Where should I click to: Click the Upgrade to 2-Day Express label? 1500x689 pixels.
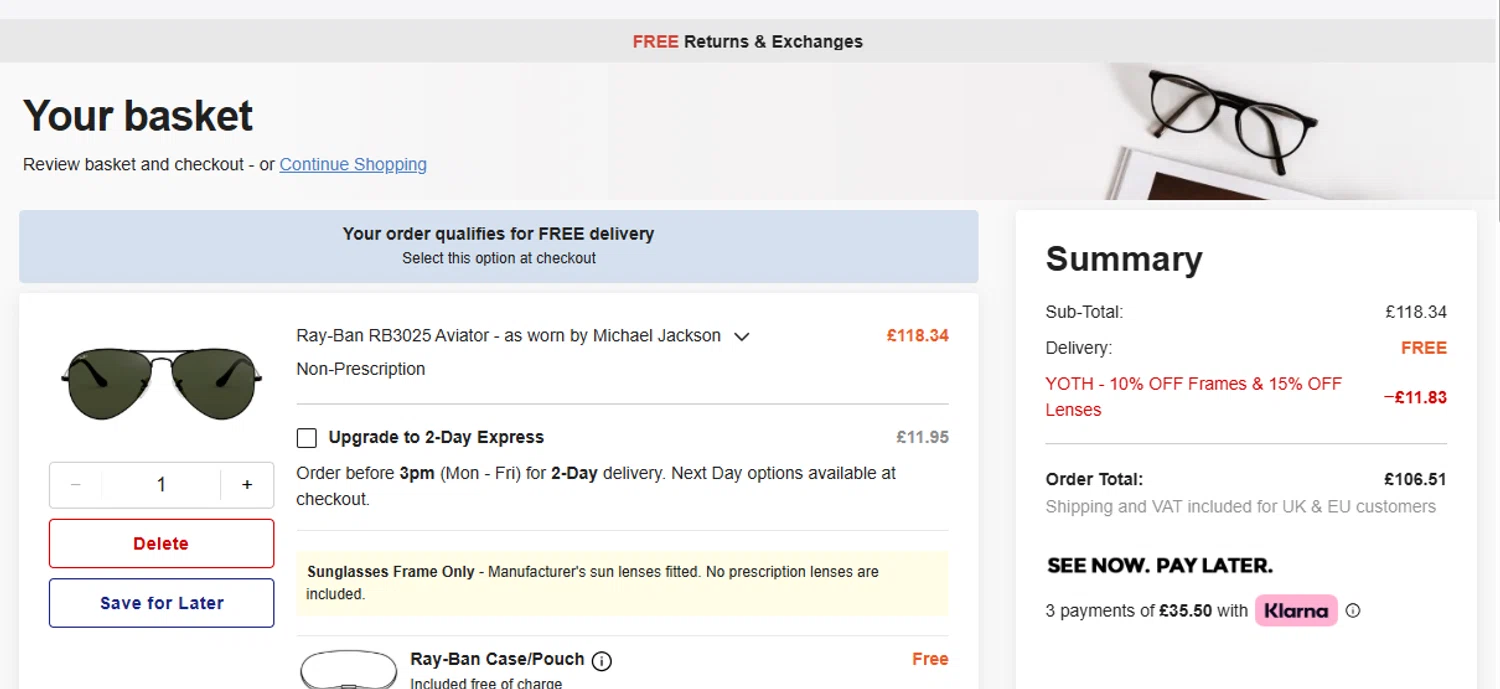pos(436,437)
